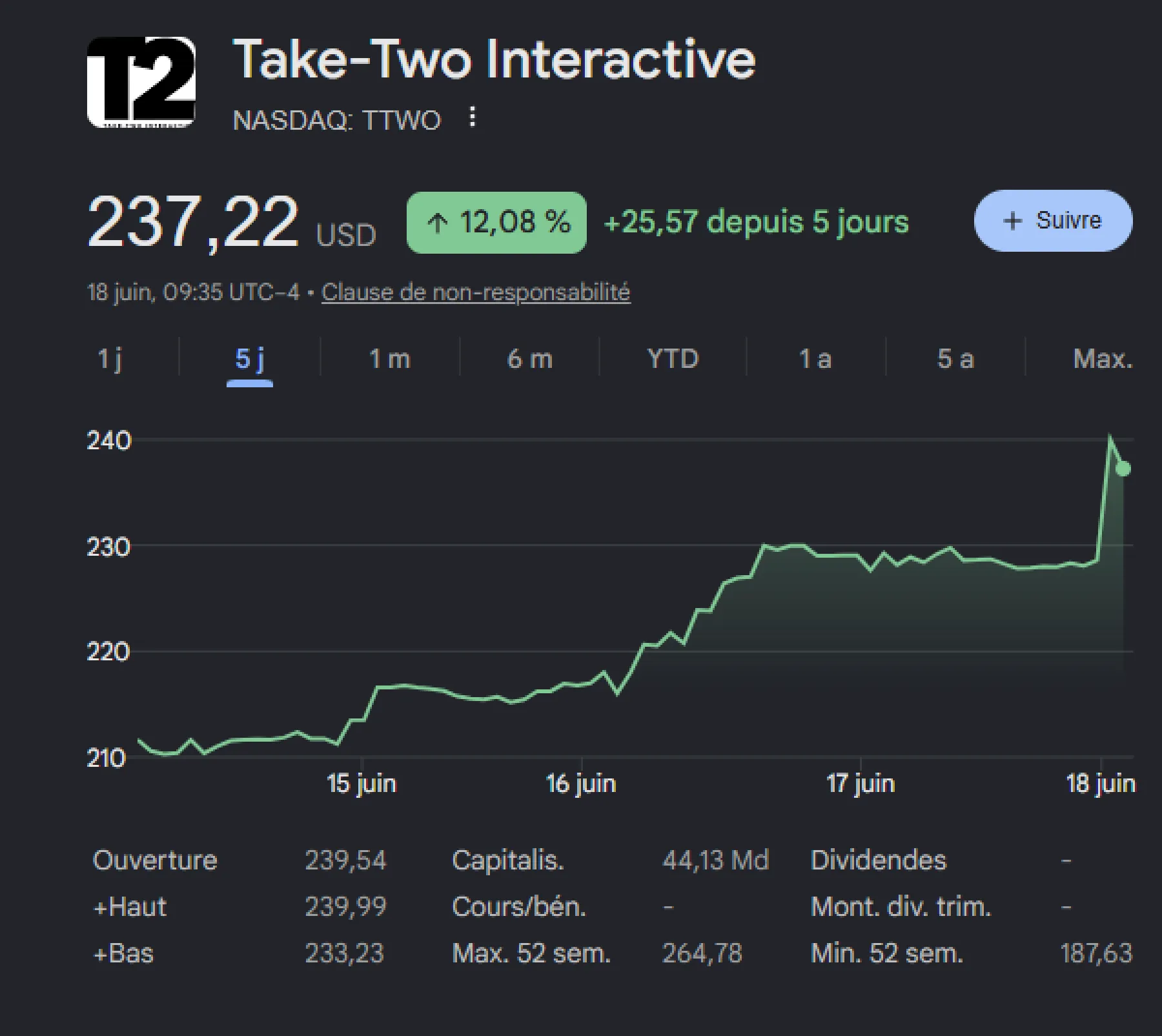Click the 18 juin axis label

1101,784
